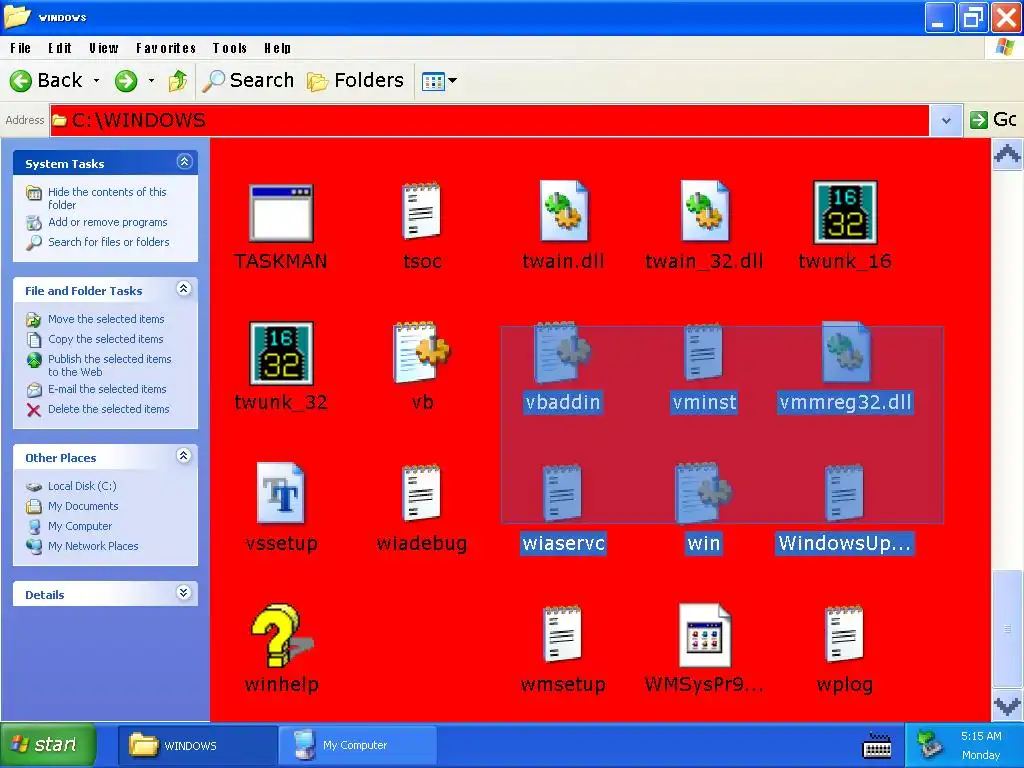Go up one folder level
The image size is (1024, 768).
tap(178, 81)
